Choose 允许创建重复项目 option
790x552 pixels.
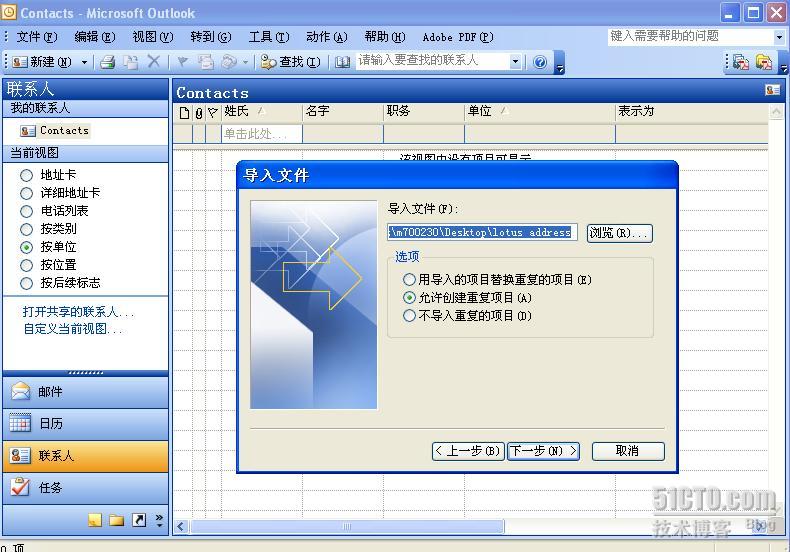click(409, 298)
